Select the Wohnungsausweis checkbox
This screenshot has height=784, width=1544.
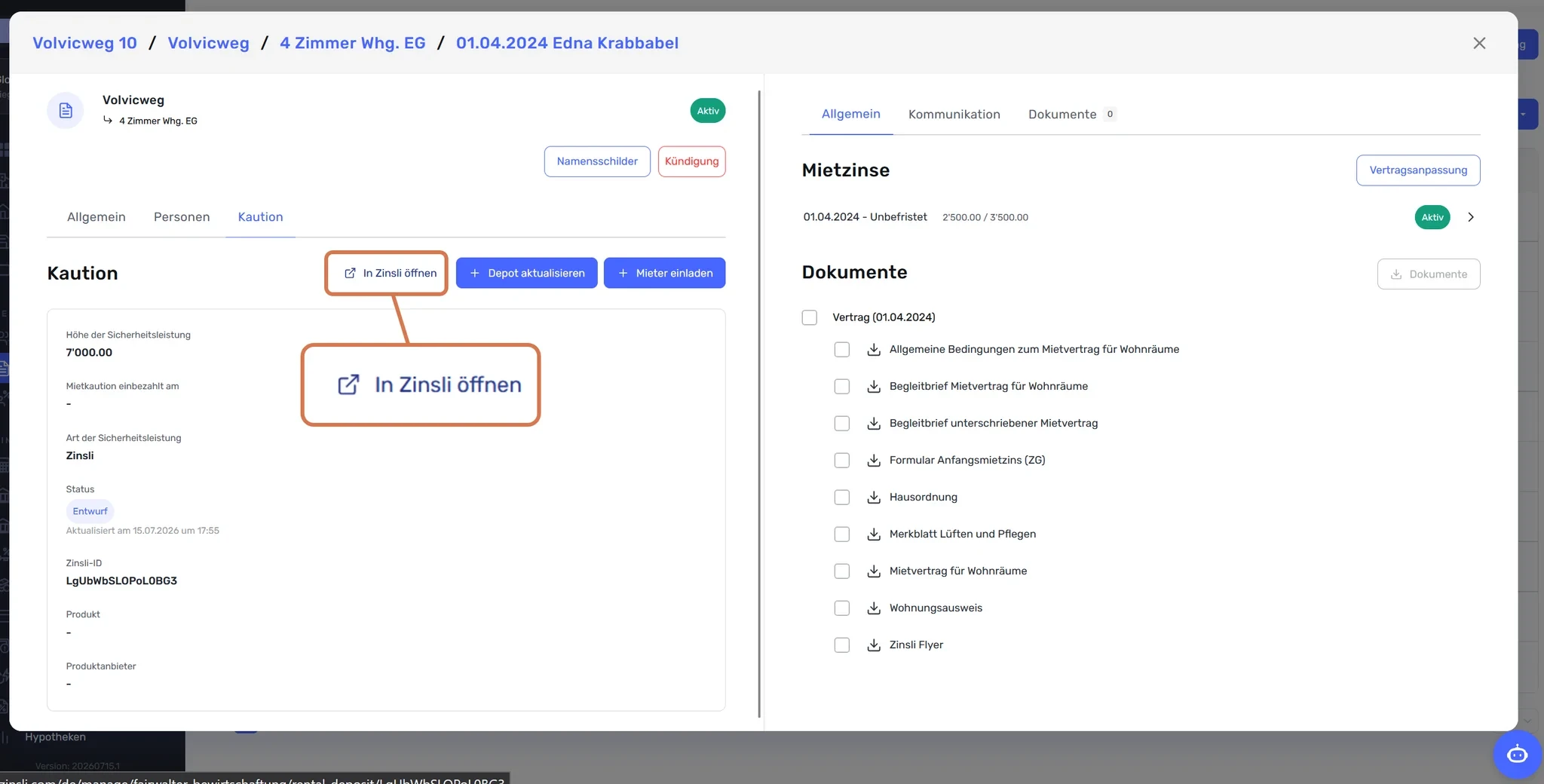pos(842,608)
